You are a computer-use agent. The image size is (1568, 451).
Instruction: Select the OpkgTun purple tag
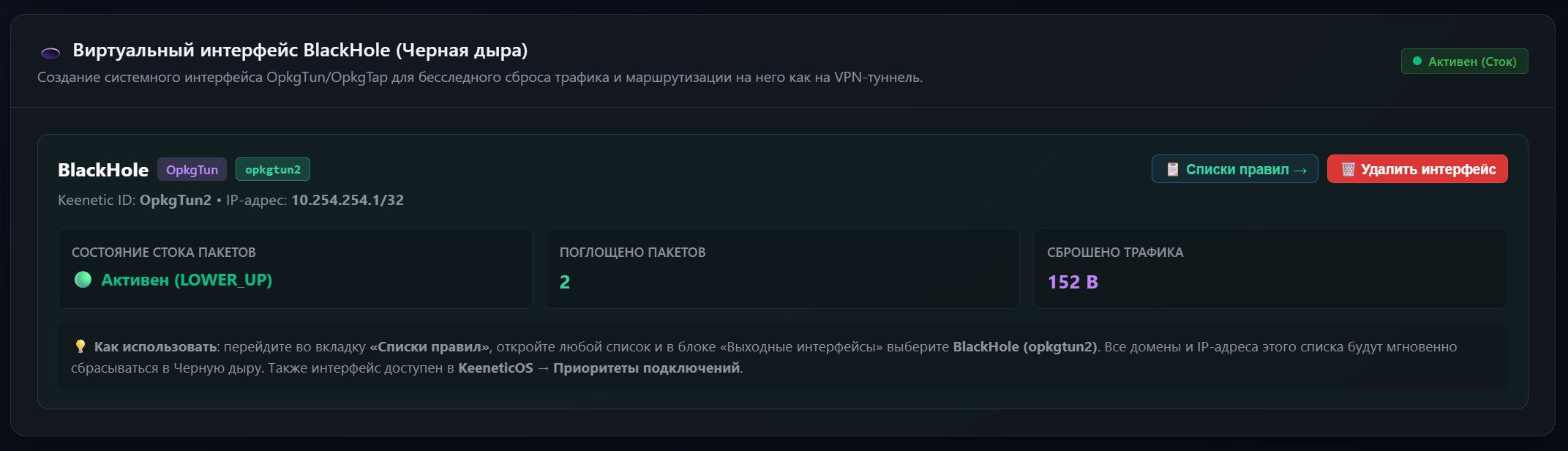point(192,169)
